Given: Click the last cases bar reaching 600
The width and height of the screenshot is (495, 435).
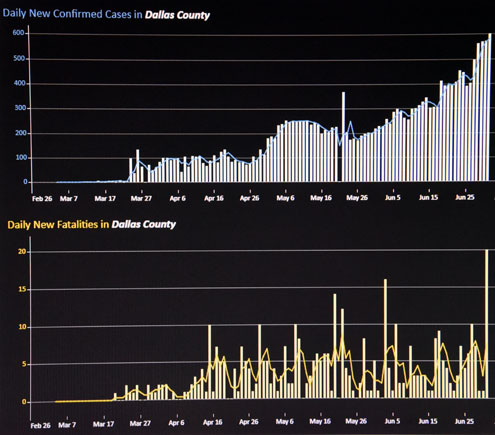Looking at the screenshot, I should click(490, 107).
